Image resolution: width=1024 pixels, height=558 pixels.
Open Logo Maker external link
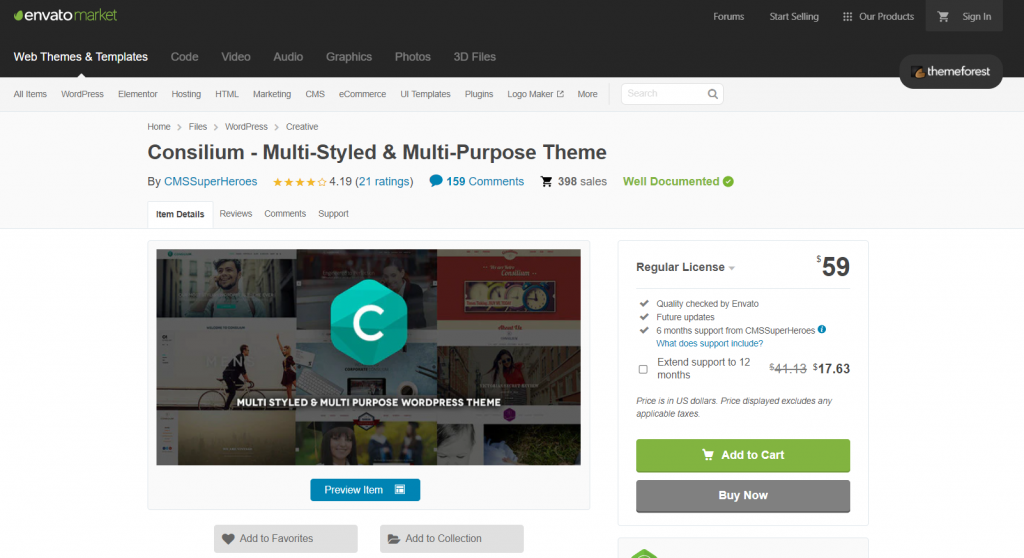pyautogui.click(x=535, y=94)
